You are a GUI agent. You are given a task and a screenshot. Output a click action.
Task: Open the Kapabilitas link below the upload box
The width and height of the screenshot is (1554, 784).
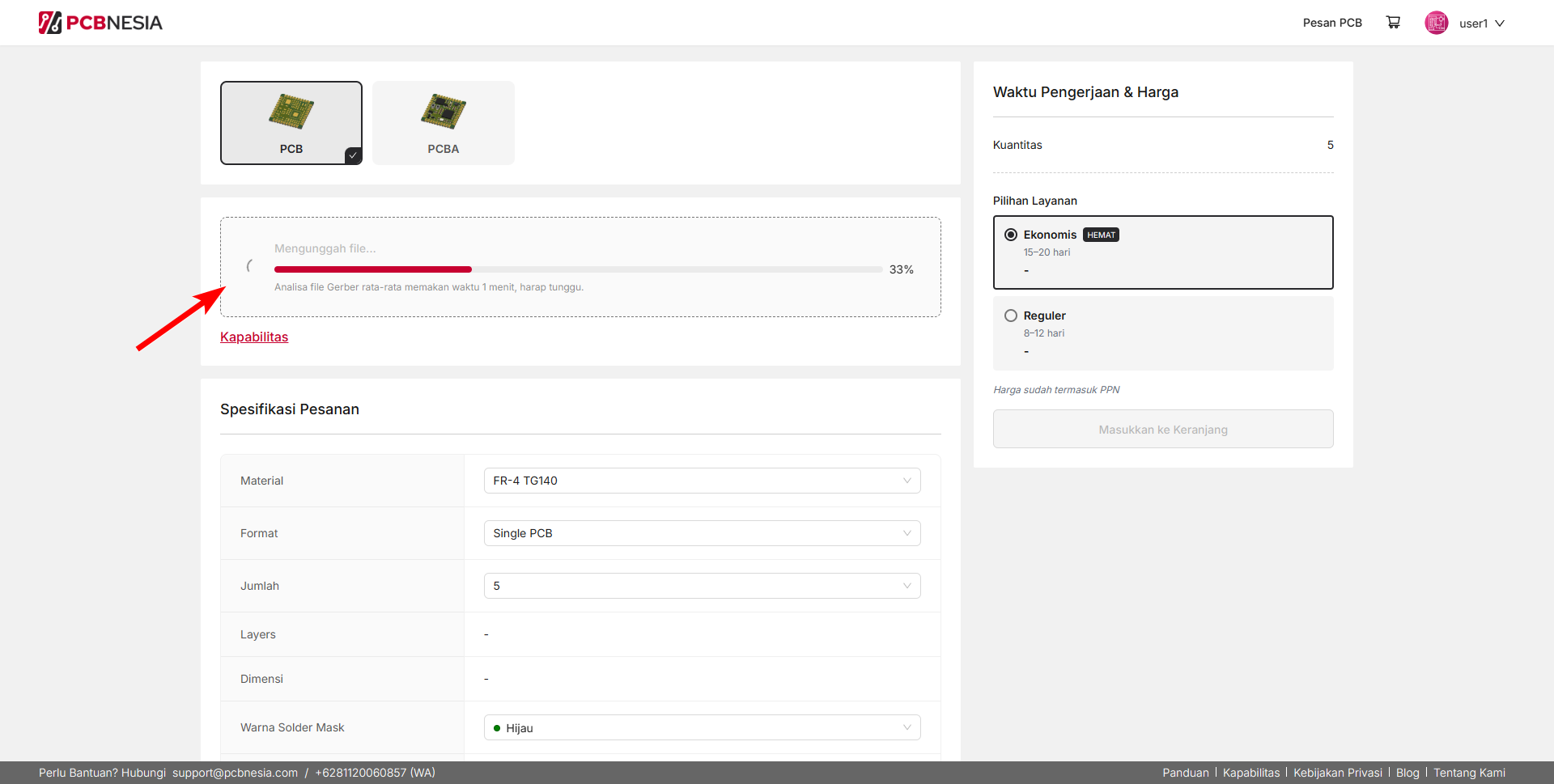click(254, 337)
